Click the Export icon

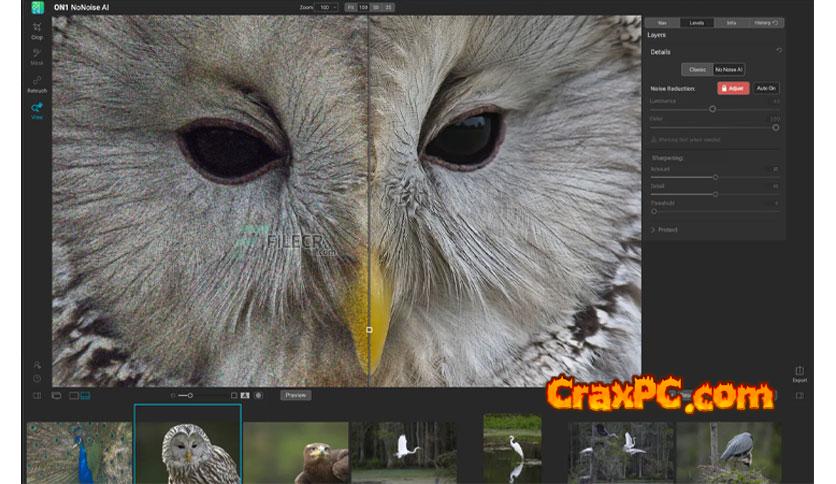pos(799,373)
